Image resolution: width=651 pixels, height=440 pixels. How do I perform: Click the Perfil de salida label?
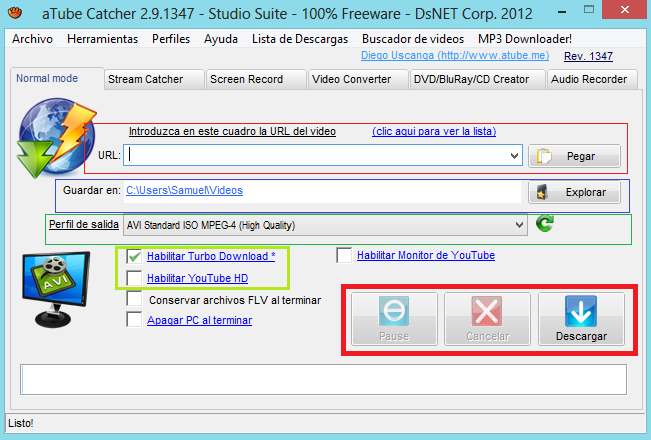[x=84, y=224]
